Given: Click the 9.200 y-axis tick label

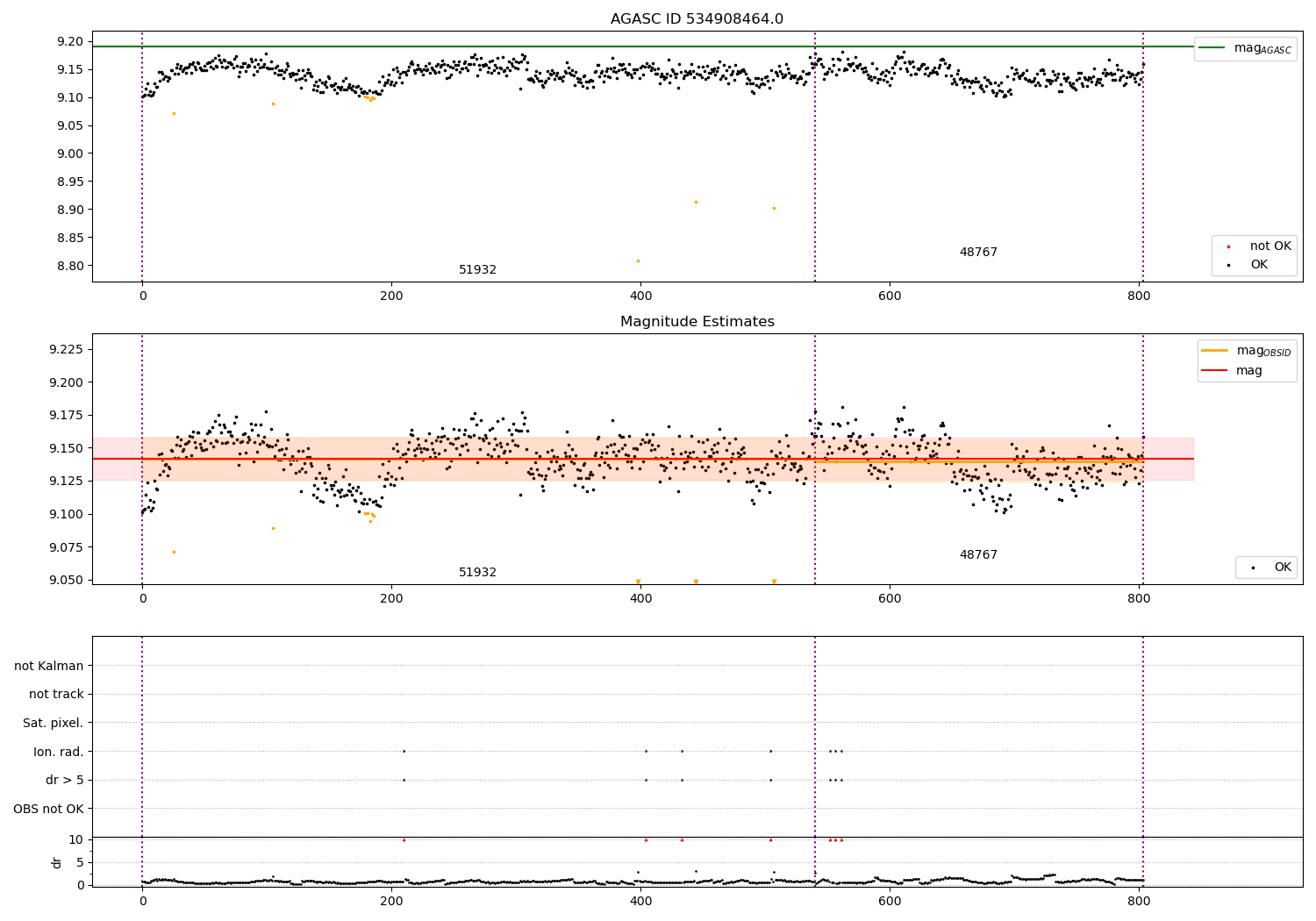Looking at the screenshot, I should [66, 382].
